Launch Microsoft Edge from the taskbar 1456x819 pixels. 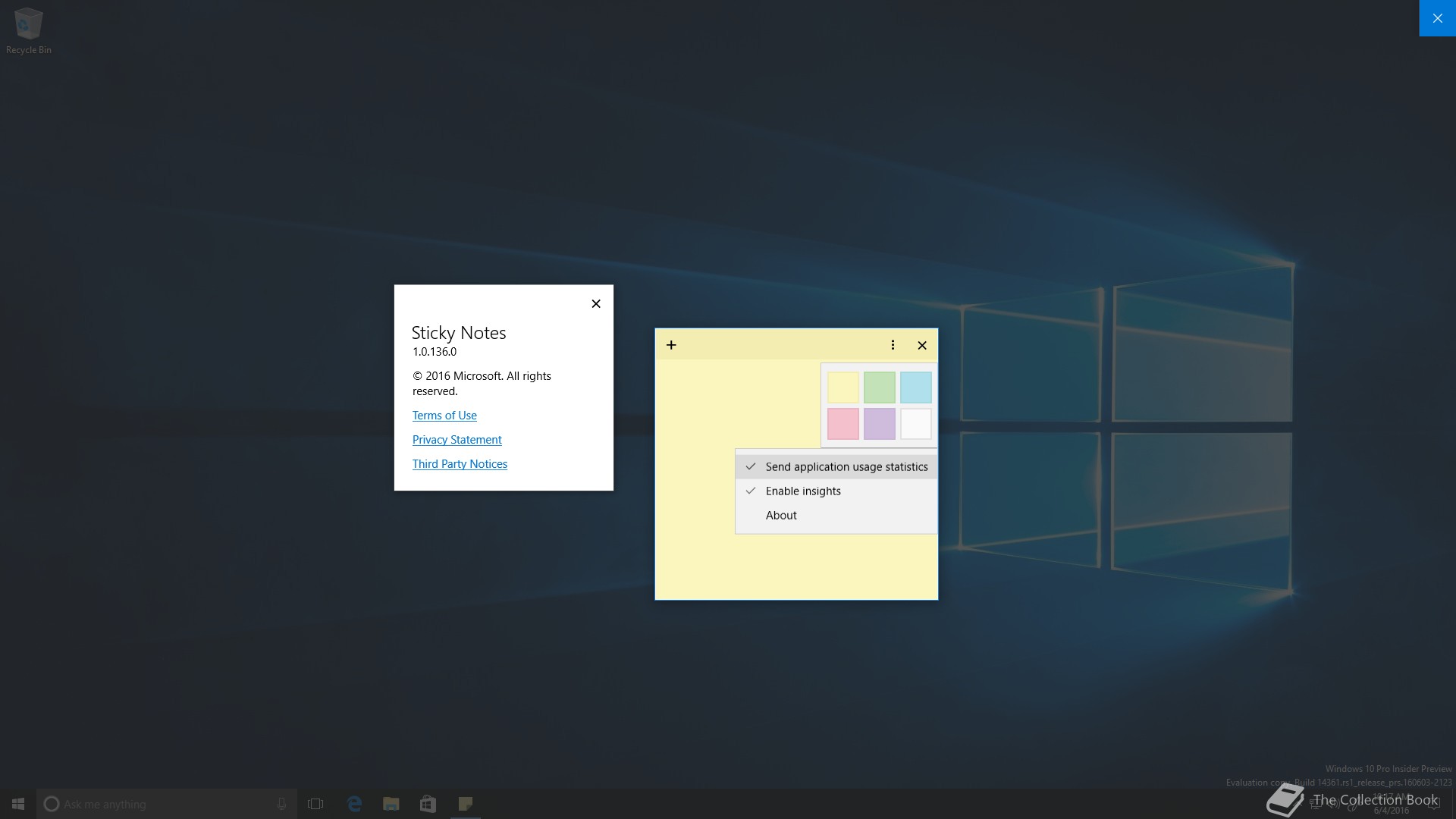(354, 804)
